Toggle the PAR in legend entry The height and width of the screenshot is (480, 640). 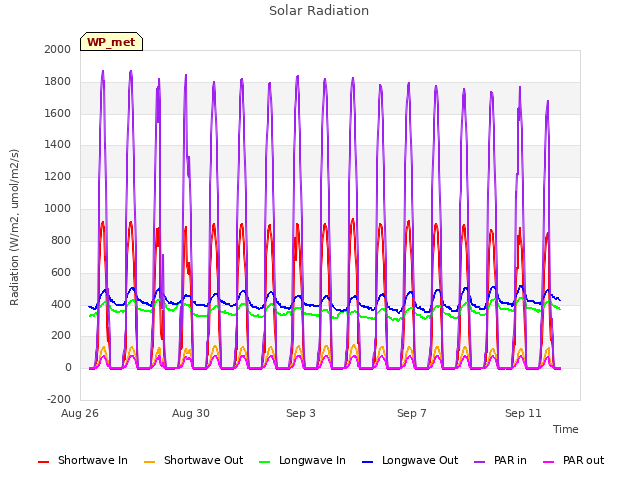pyautogui.click(x=500, y=461)
